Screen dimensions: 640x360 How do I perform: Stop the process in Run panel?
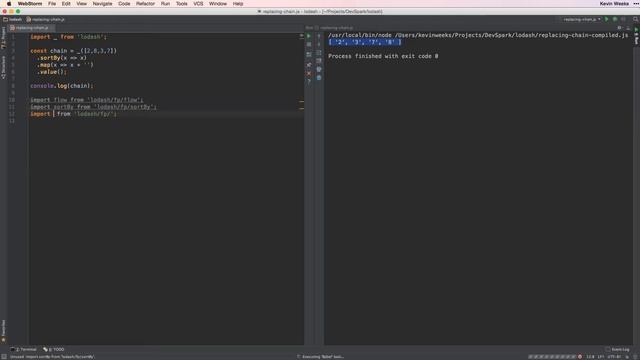coord(309,44)
